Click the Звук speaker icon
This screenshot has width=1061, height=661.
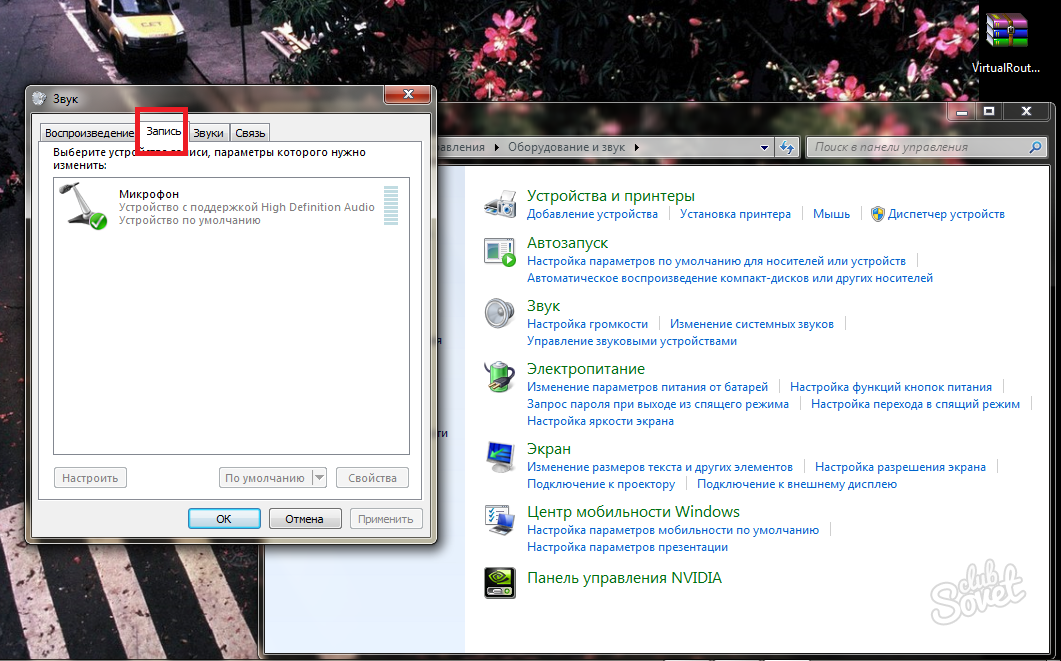click(x=500, y=314)
